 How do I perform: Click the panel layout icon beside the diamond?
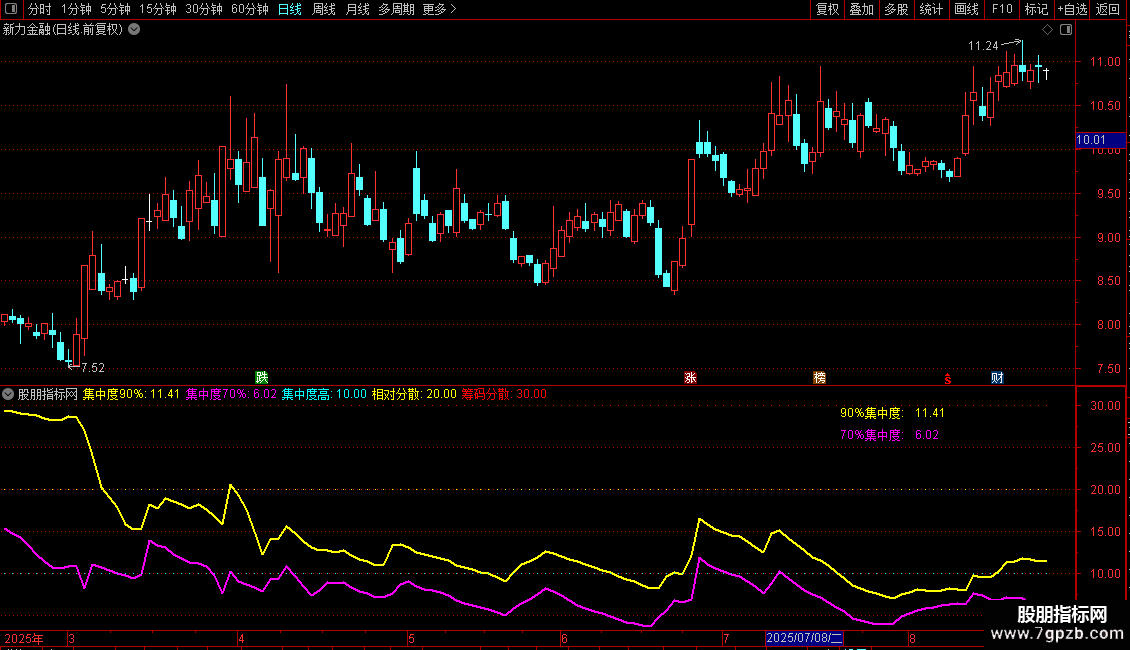coord(1066,30)
